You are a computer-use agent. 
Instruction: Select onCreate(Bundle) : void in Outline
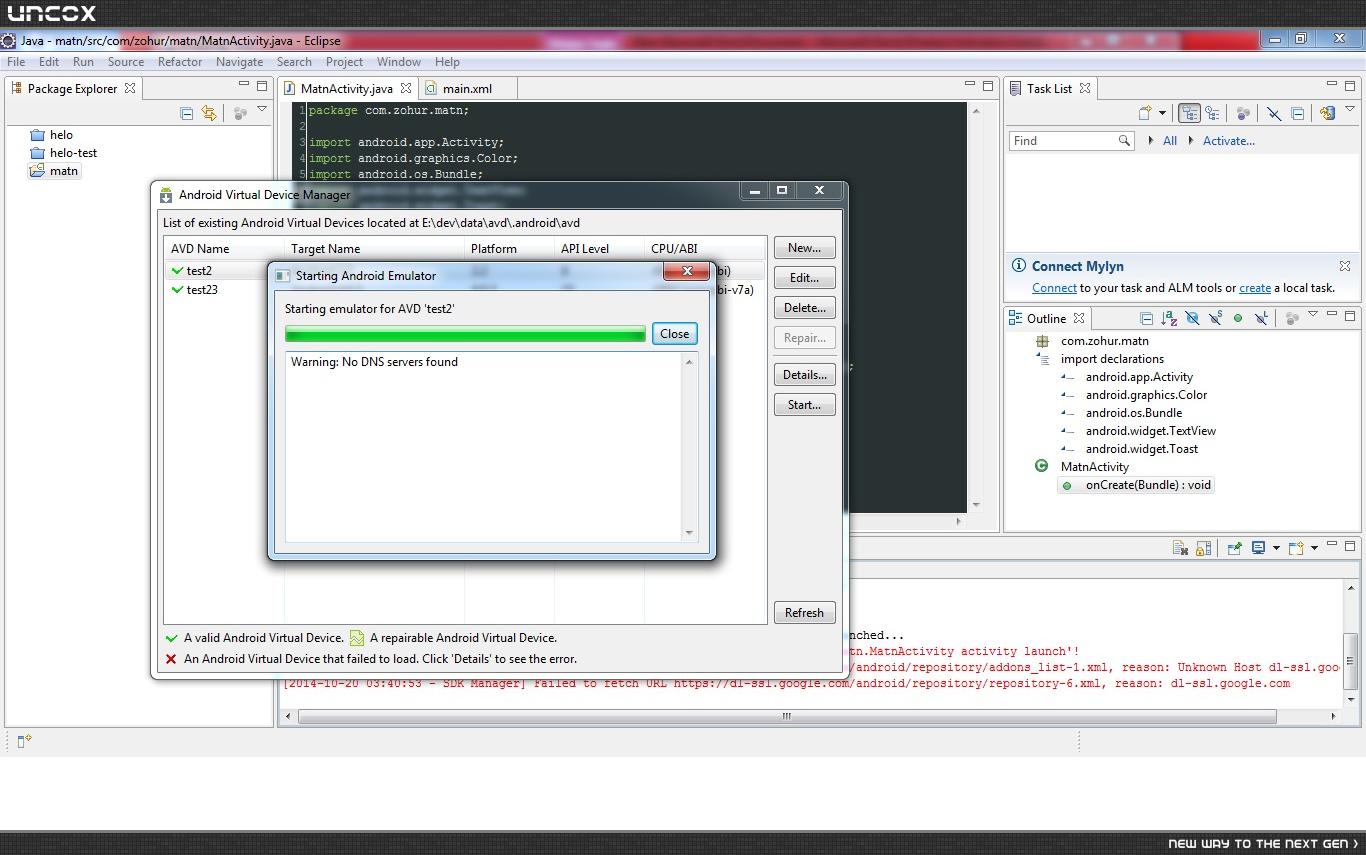(1136, 485)
